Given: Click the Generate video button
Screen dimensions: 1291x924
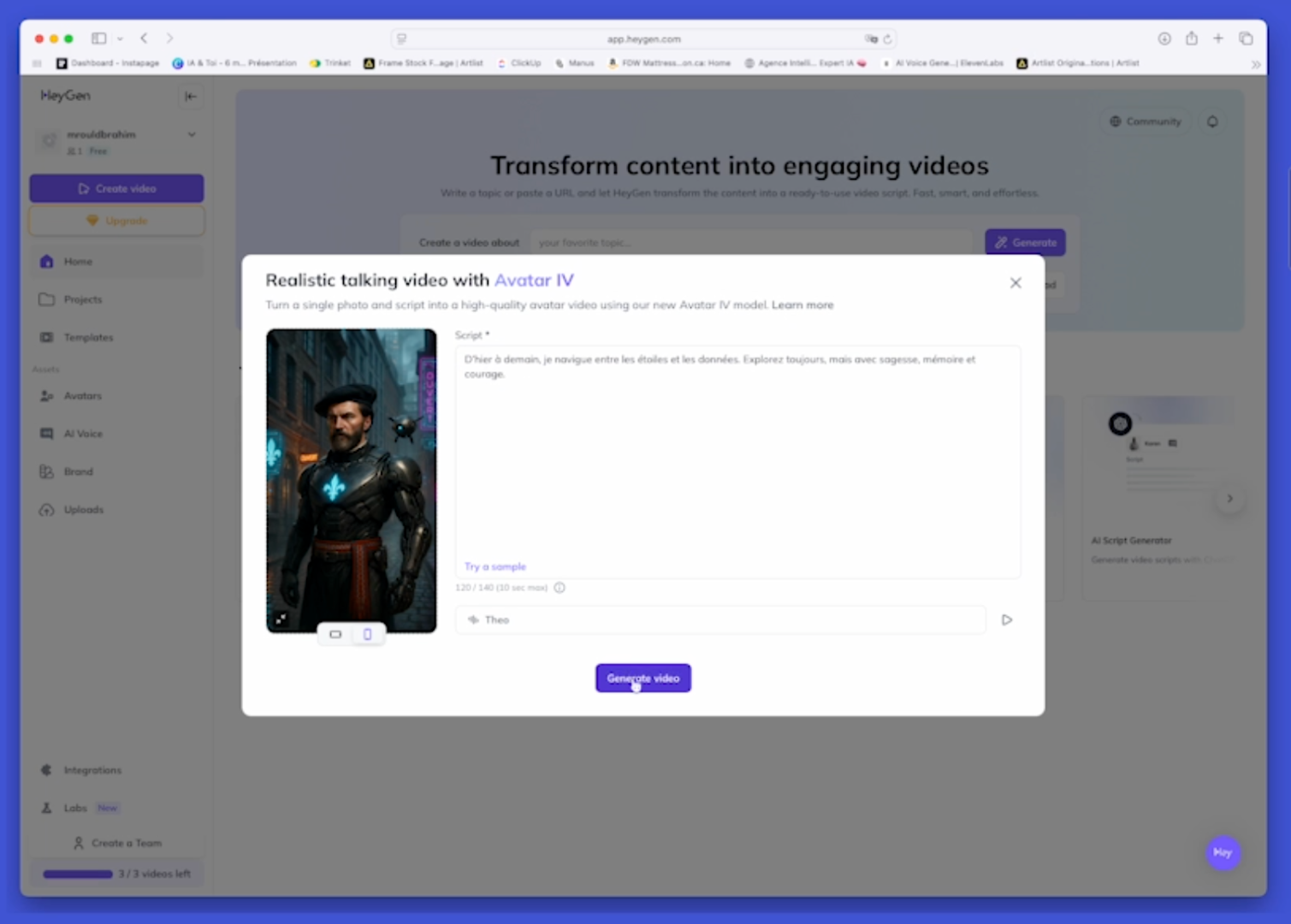Looking at the screenshot, I should [643, 678].
